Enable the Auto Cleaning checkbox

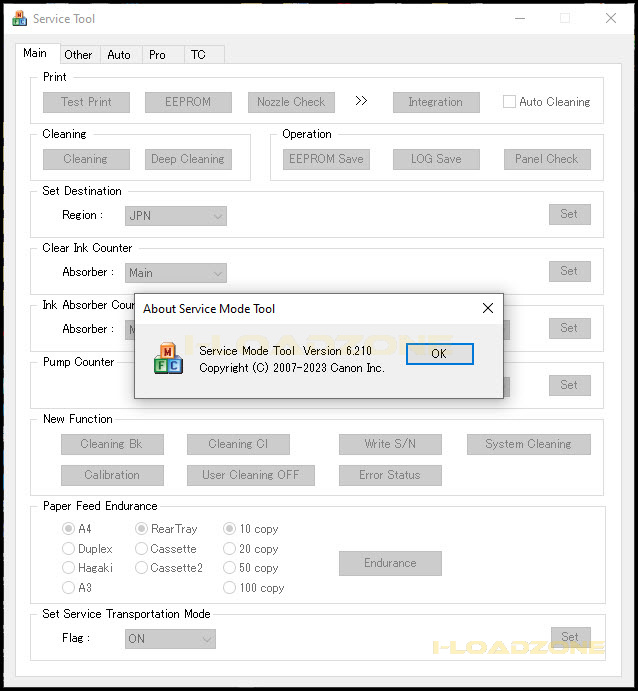tap(509, 102)
